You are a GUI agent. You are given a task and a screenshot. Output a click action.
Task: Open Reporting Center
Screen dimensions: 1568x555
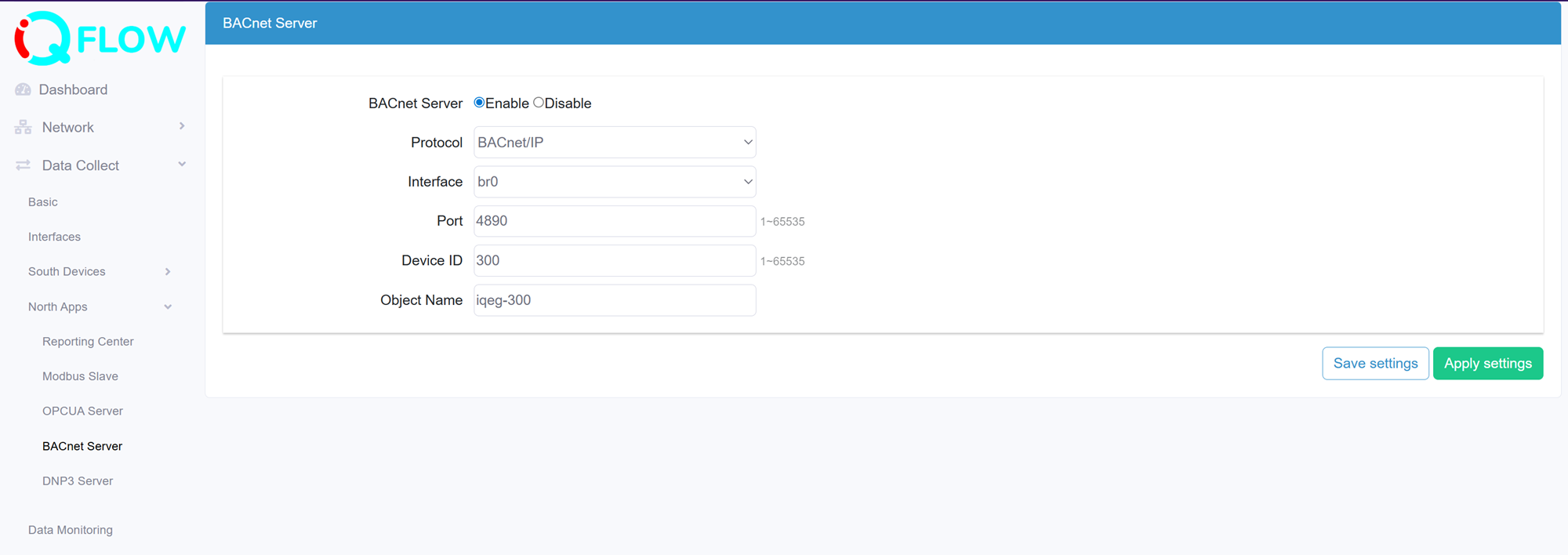[88, 341]
